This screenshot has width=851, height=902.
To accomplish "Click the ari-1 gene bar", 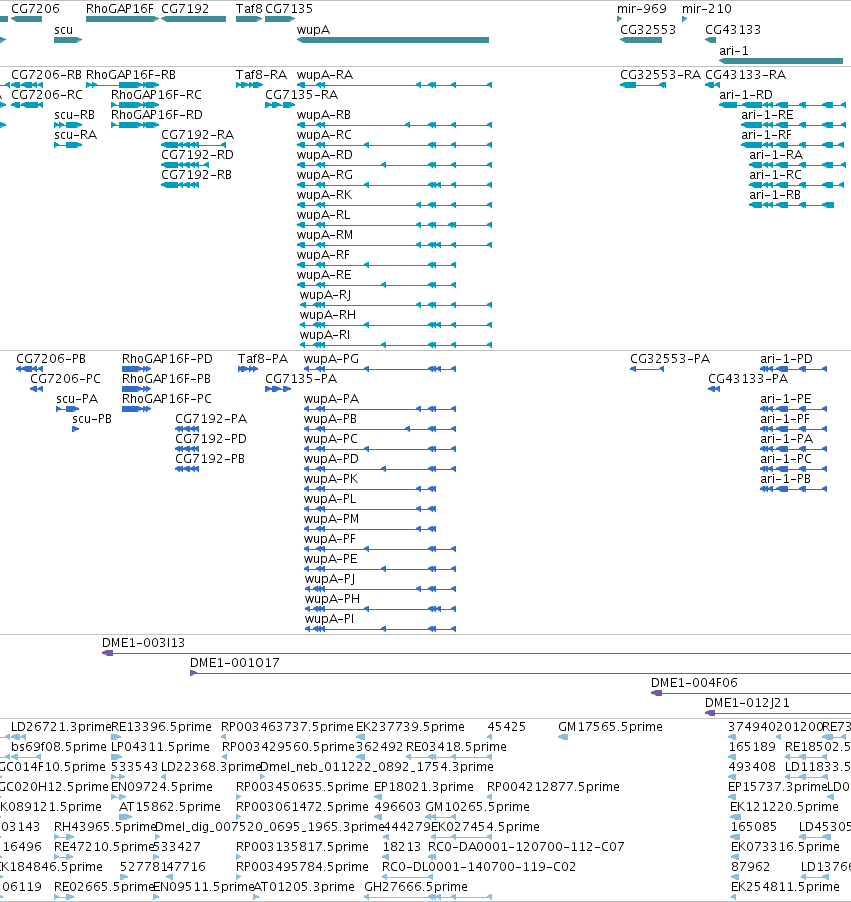I will pyautogui.click(x=781, y=61).
